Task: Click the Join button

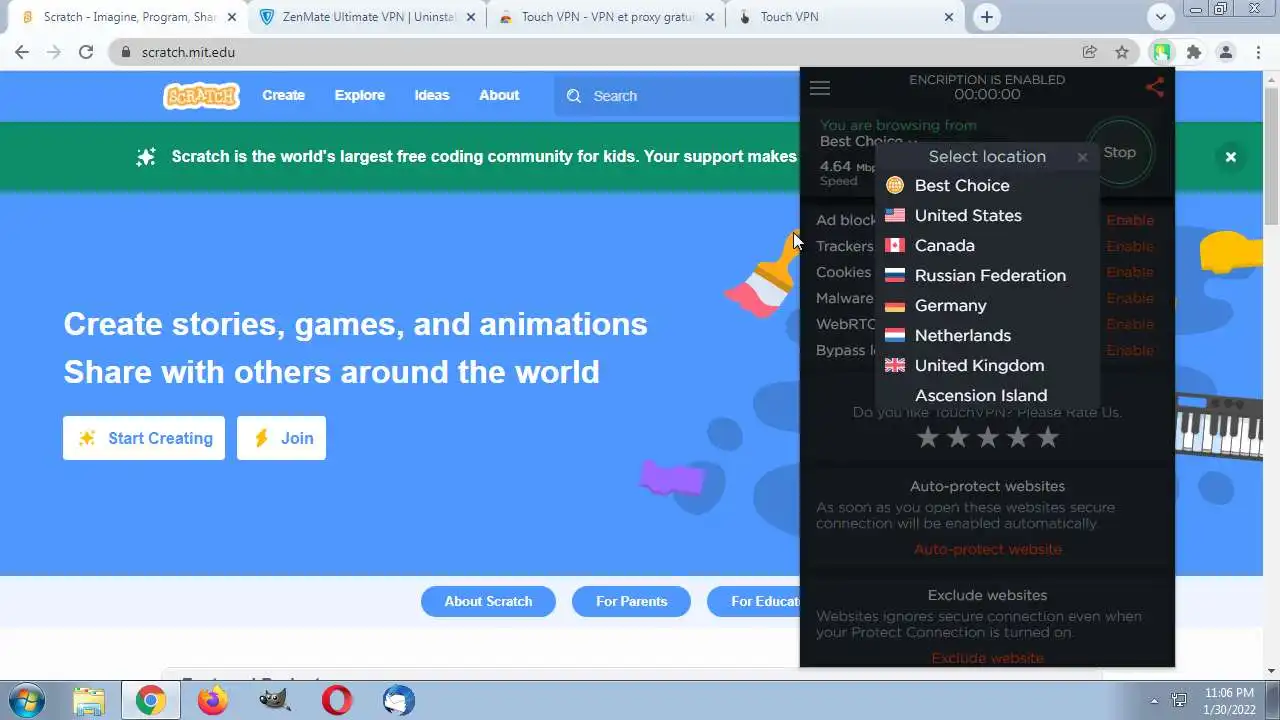Action: point(281,438)
